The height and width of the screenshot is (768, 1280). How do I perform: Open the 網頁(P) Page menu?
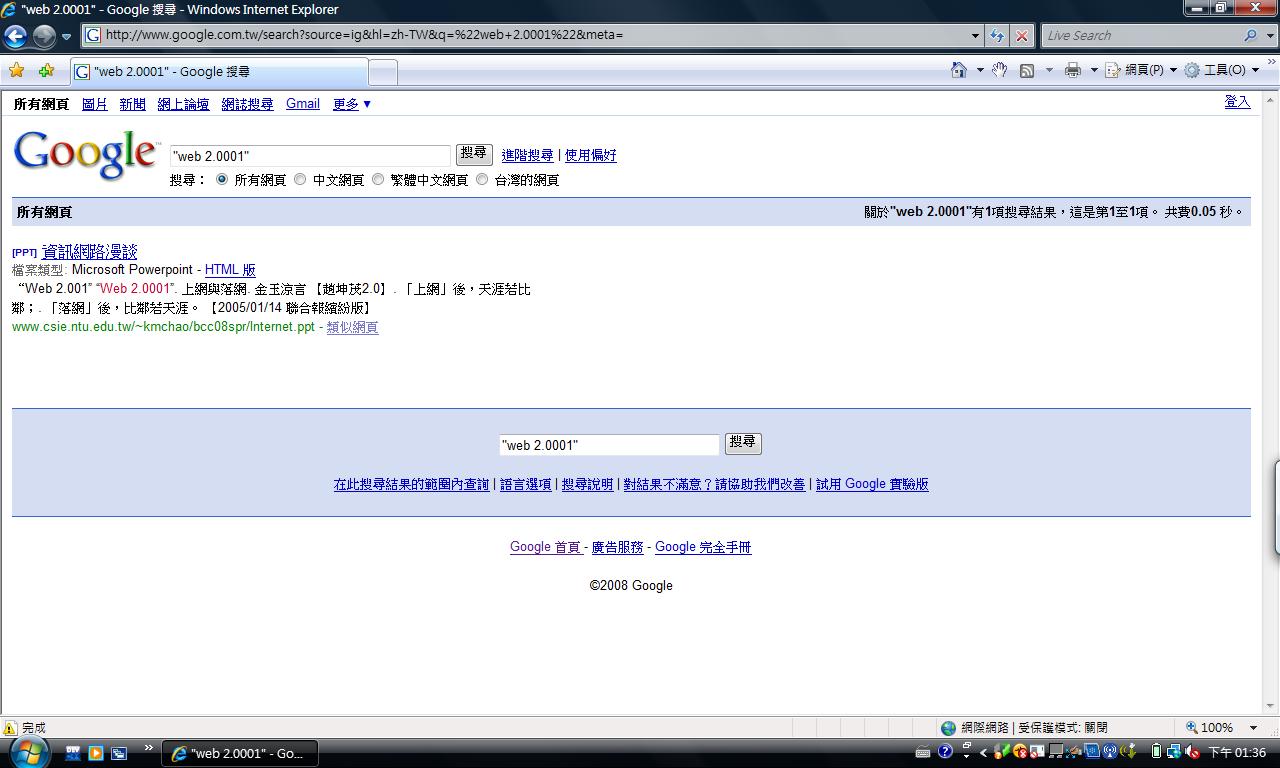point(1141,70)
